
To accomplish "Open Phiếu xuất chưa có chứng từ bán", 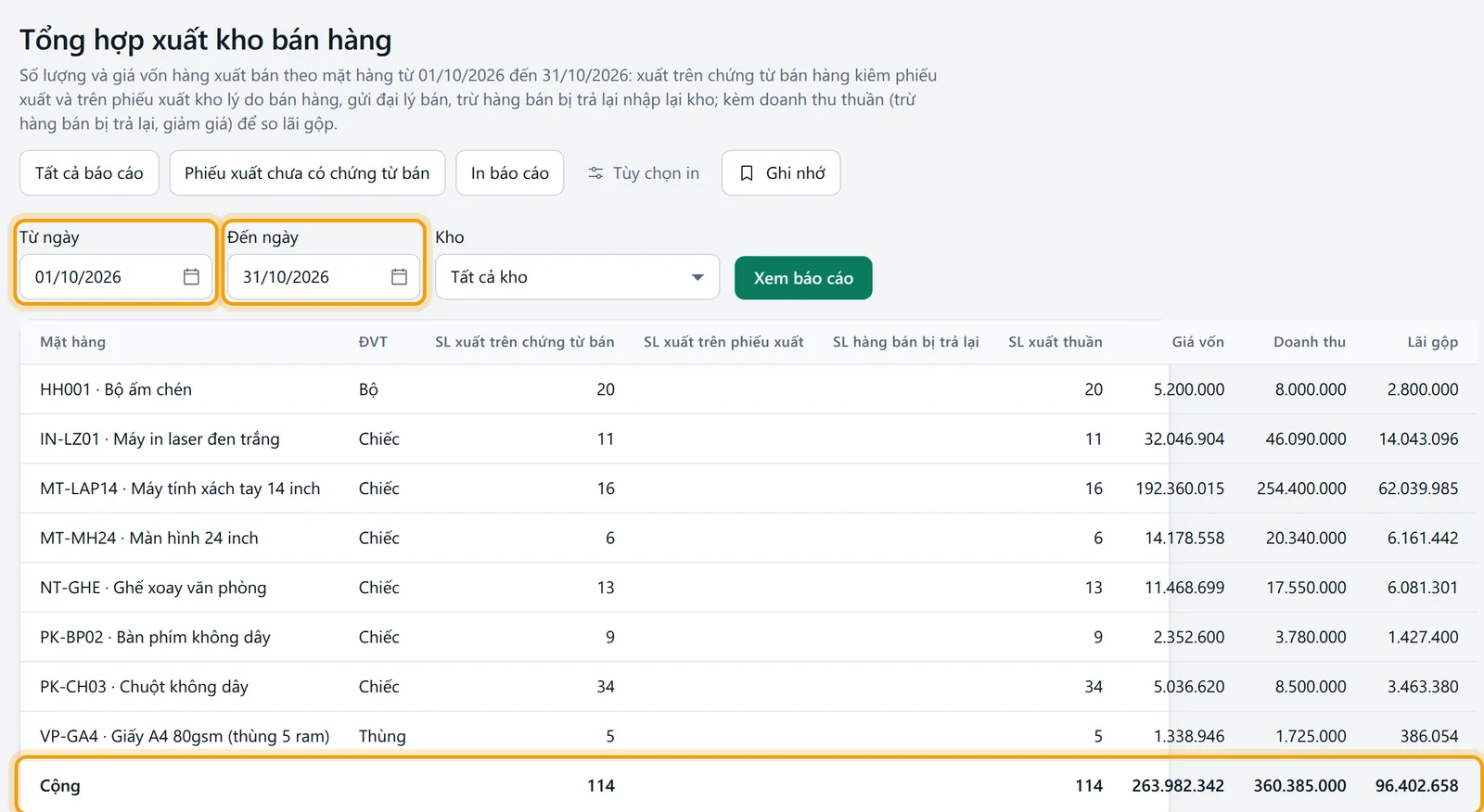I will point(307,173).
